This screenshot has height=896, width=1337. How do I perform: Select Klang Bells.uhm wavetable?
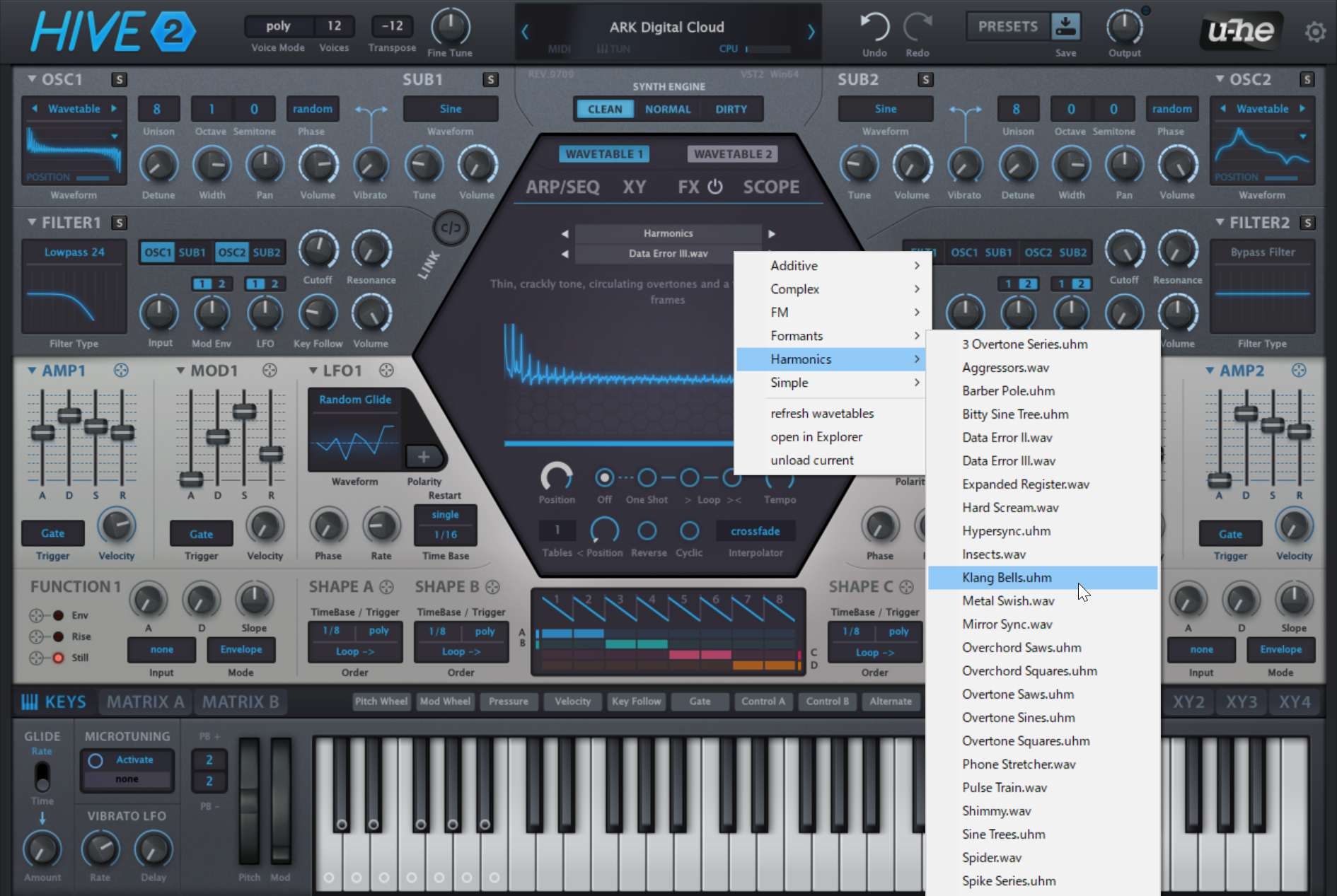[x=1043, y=578]
